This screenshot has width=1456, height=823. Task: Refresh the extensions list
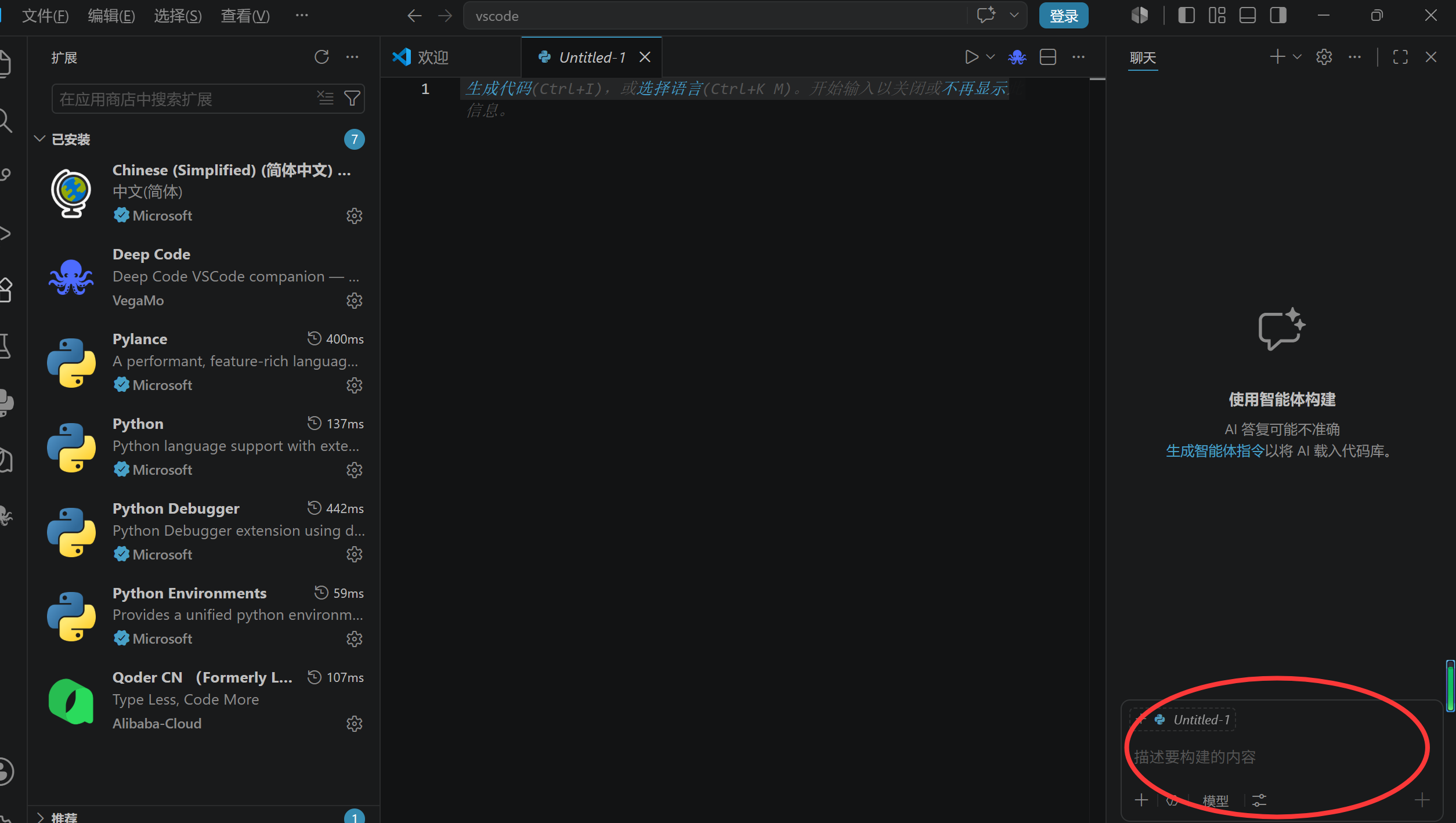(x=321, y=57)
